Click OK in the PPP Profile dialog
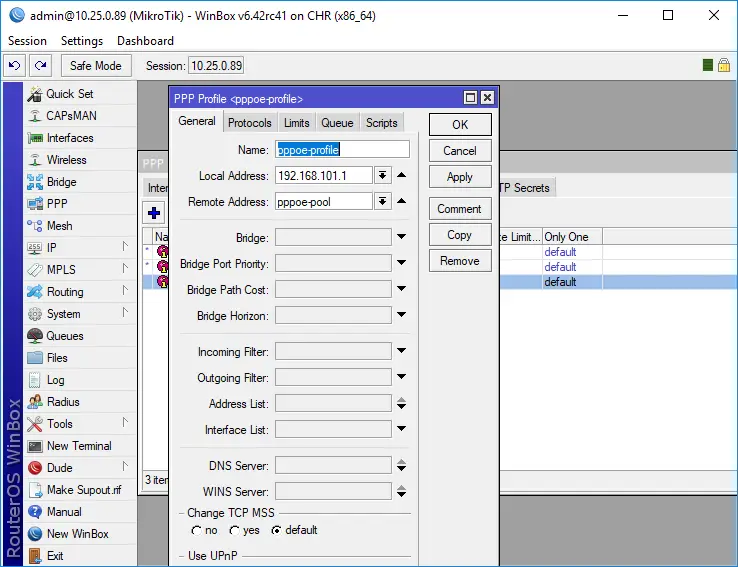The width and height of the screenshot is (738, 567). point(460,125)
